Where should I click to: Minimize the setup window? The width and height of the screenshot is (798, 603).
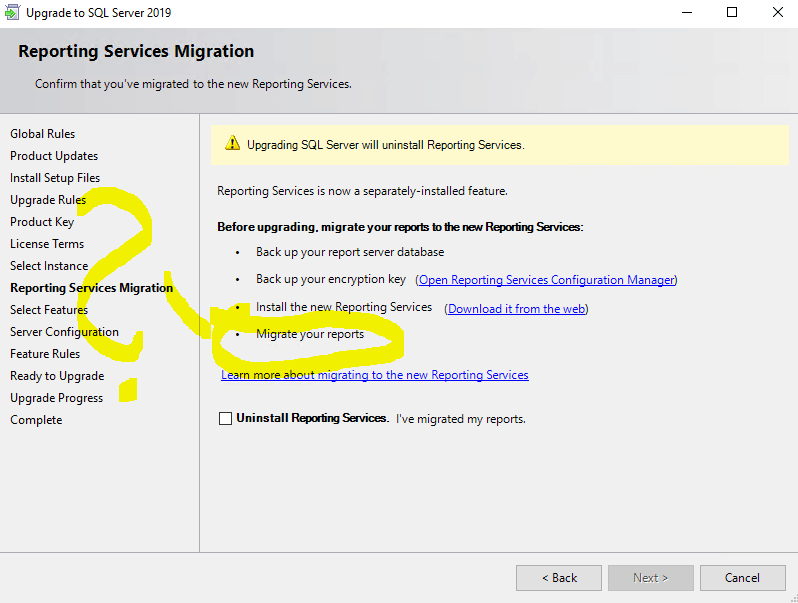tap(686, 13)
